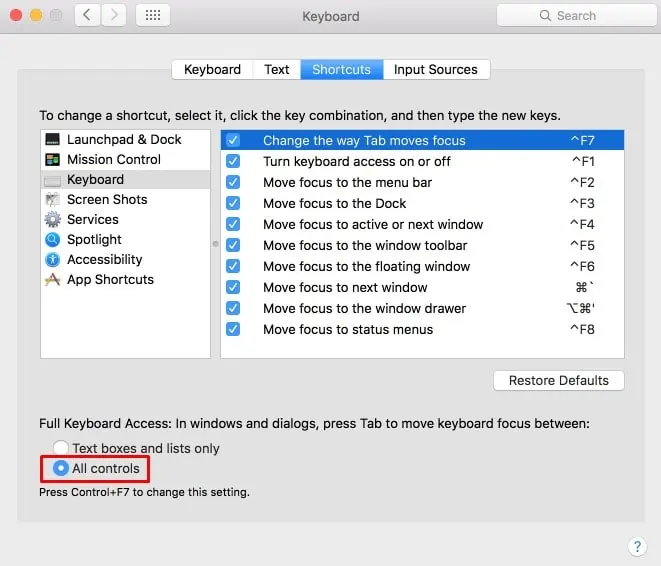Screen dimensions: 661x566
Task: Open the Text tab
Action: [x=277, y=70]
